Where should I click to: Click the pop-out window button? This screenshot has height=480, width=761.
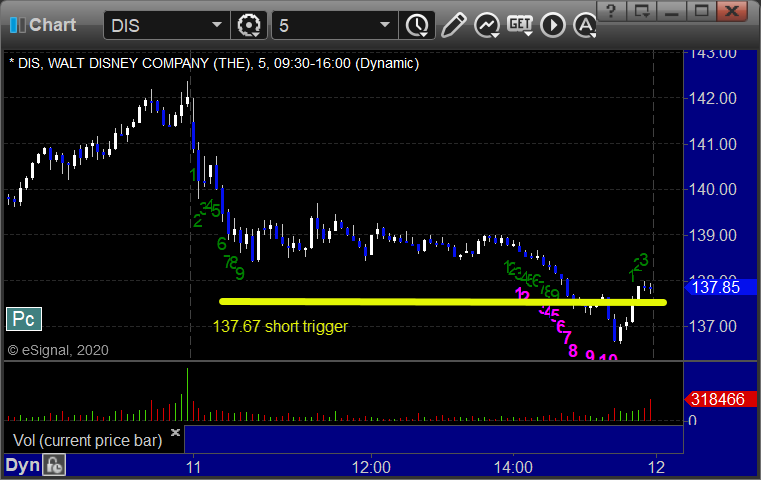(642, 11)
